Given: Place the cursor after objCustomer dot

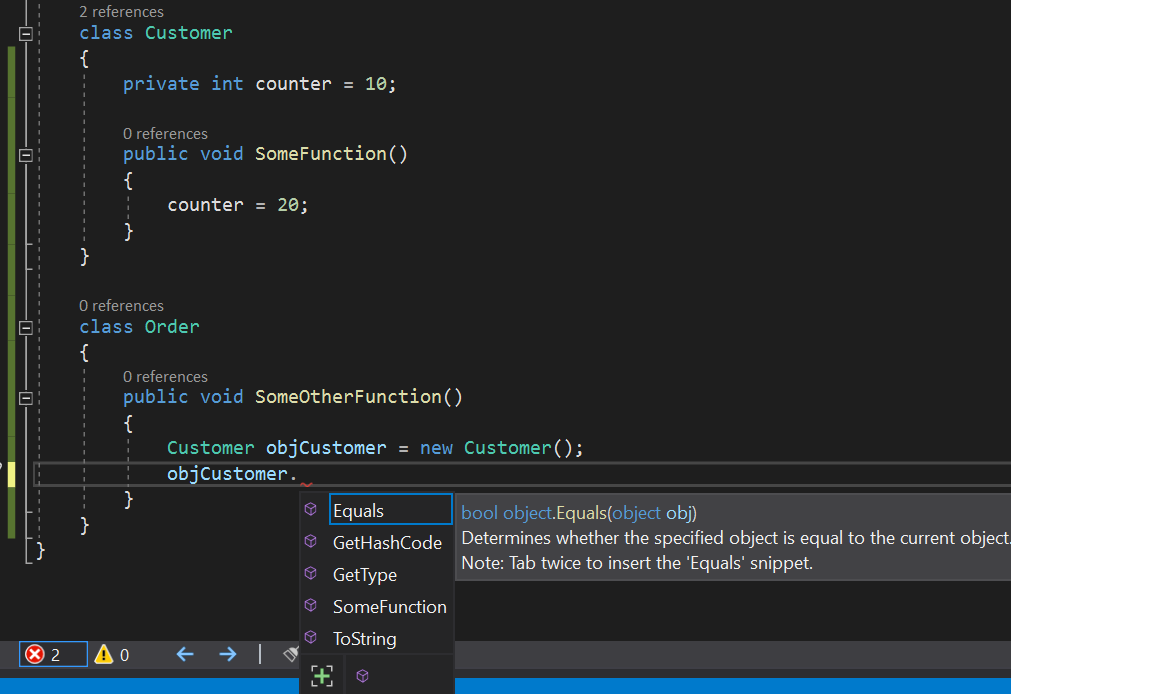Looking at the screenshot, I should [300, 473].
